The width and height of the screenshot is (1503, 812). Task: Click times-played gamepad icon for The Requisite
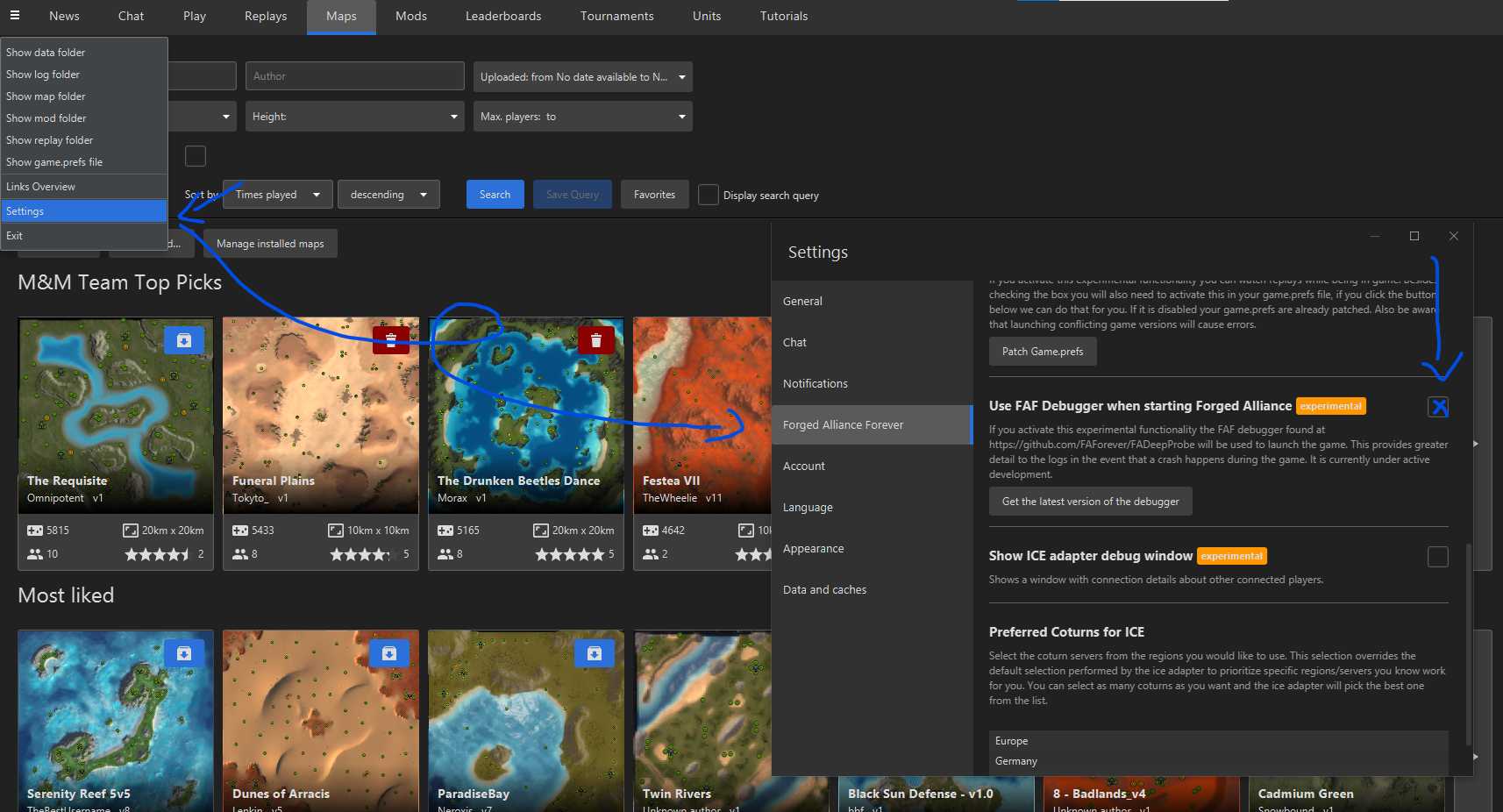35,531
